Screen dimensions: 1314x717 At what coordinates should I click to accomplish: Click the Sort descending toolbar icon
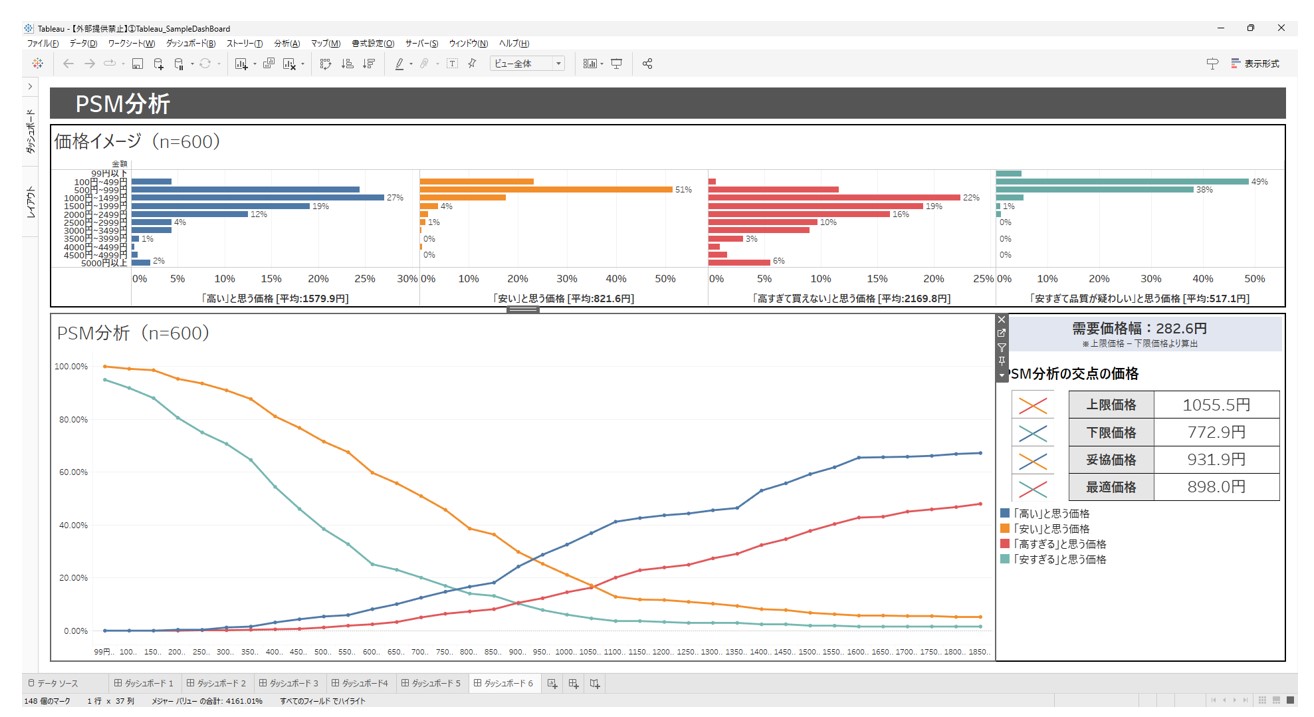click(368, 63)
